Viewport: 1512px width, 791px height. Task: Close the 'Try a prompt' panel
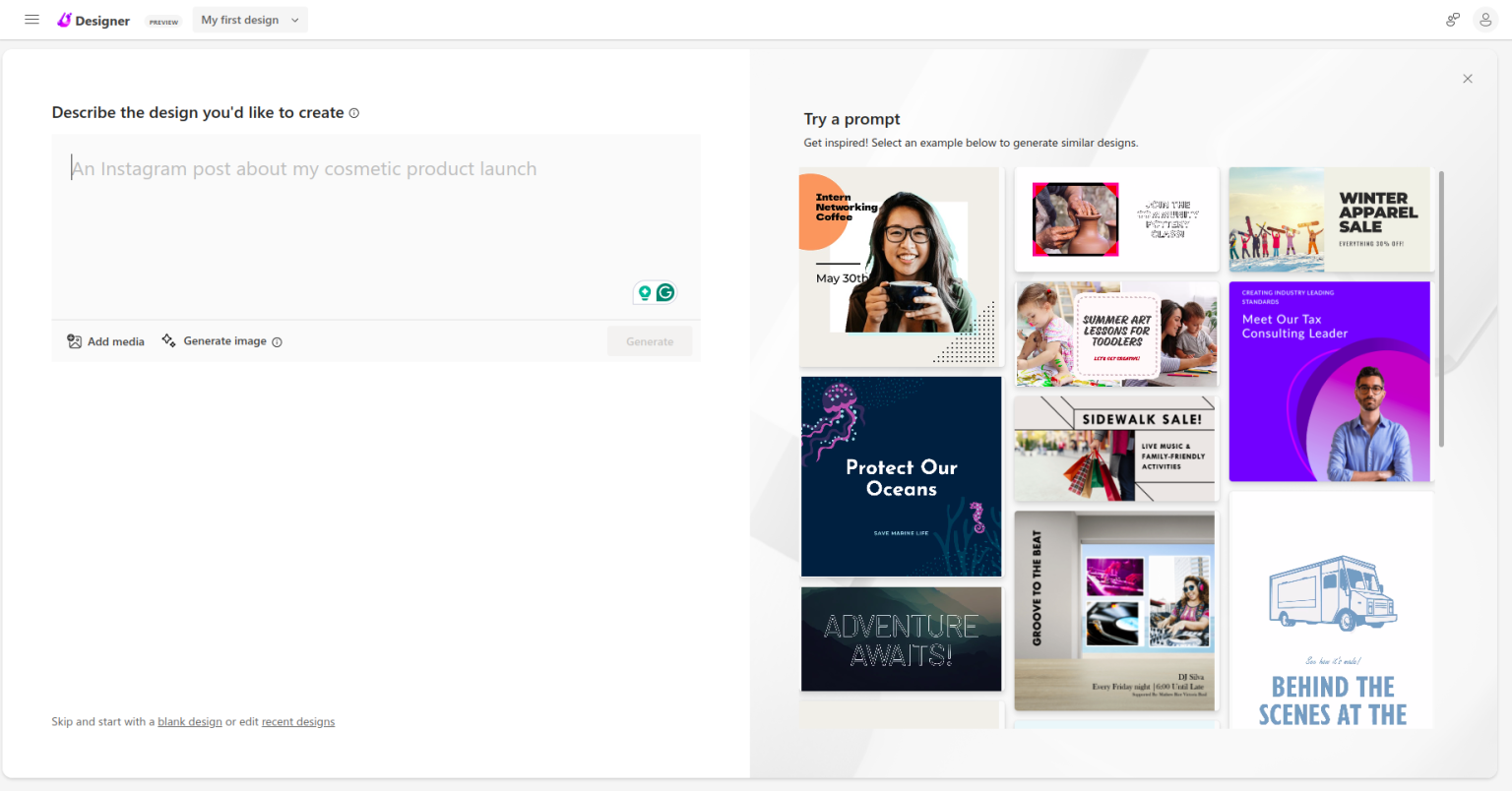pos(1467,78)
